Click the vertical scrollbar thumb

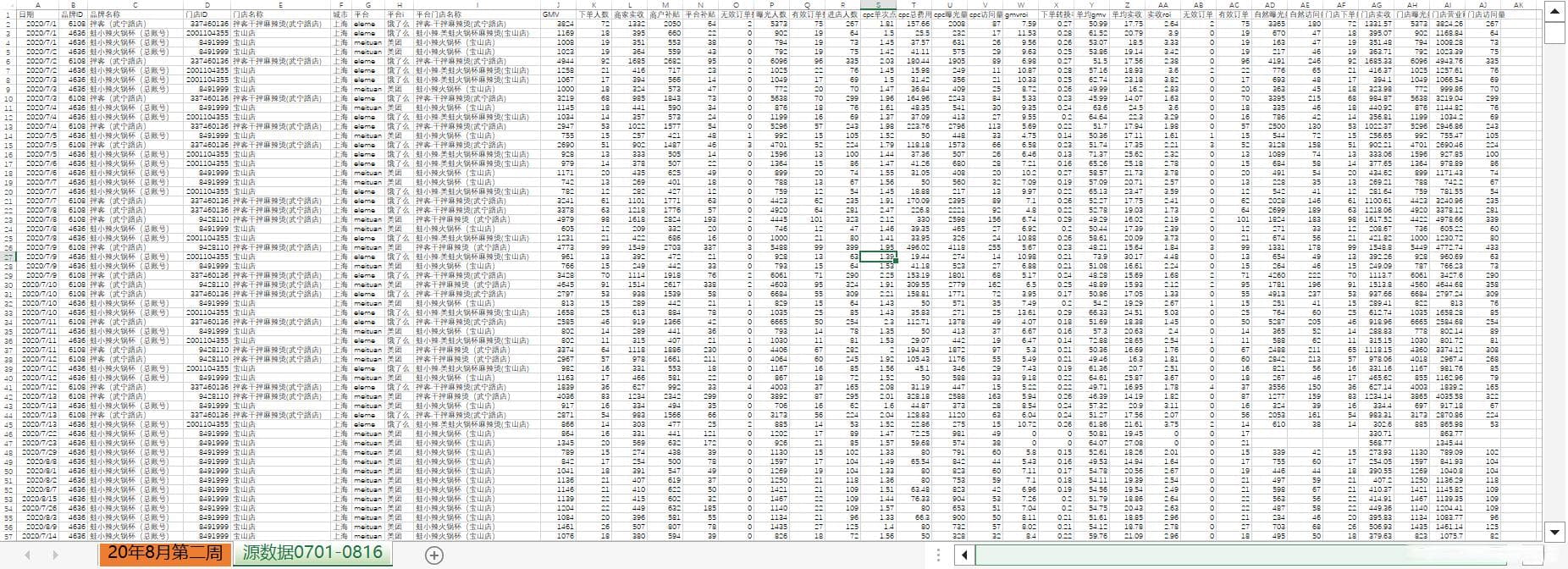[x=1554, y=32]
